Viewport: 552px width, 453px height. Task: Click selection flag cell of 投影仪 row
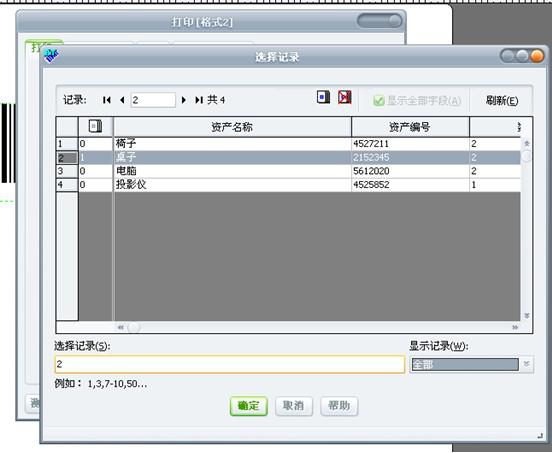point(95,185)
